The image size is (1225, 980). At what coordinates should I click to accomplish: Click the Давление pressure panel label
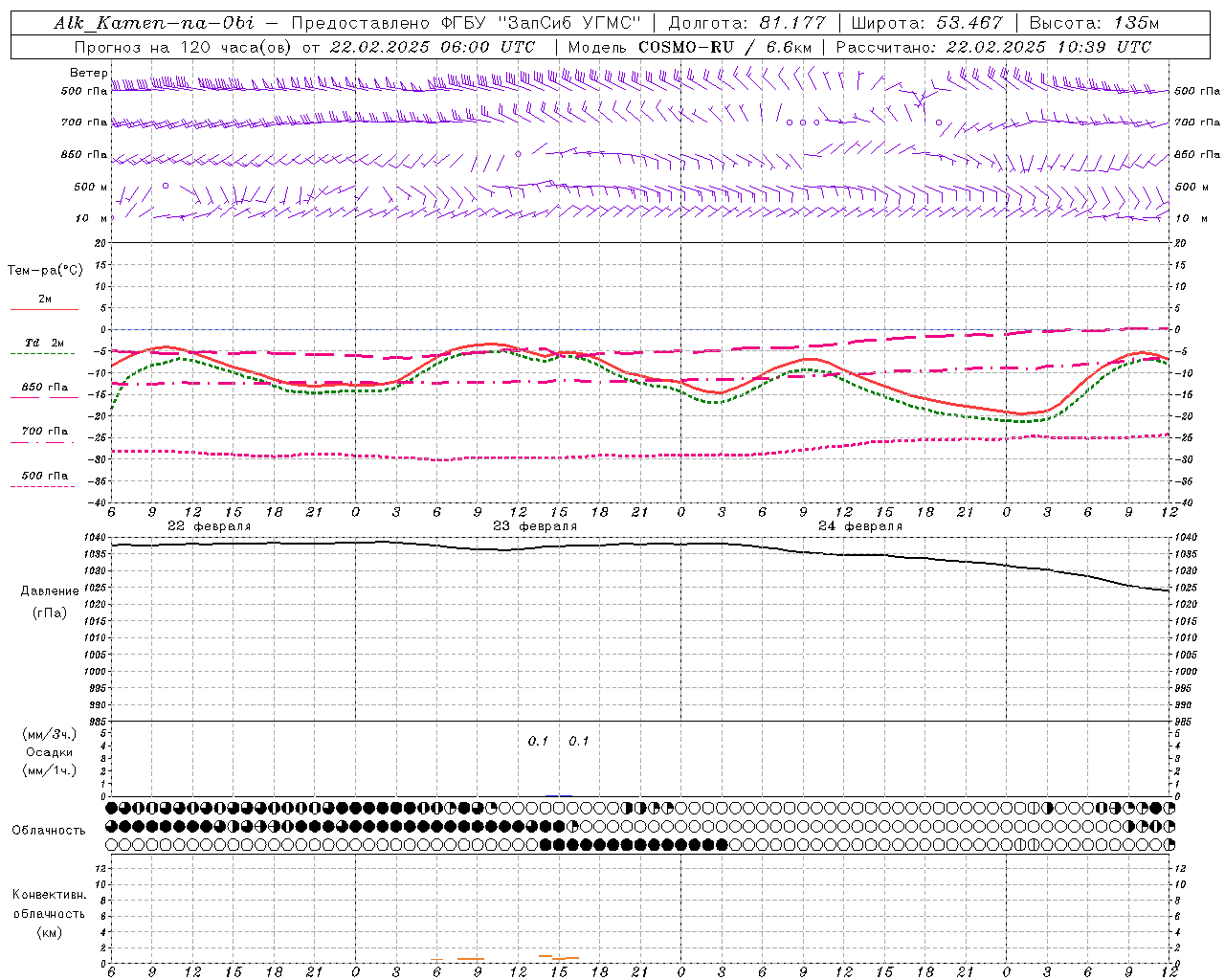coord(50,591)
